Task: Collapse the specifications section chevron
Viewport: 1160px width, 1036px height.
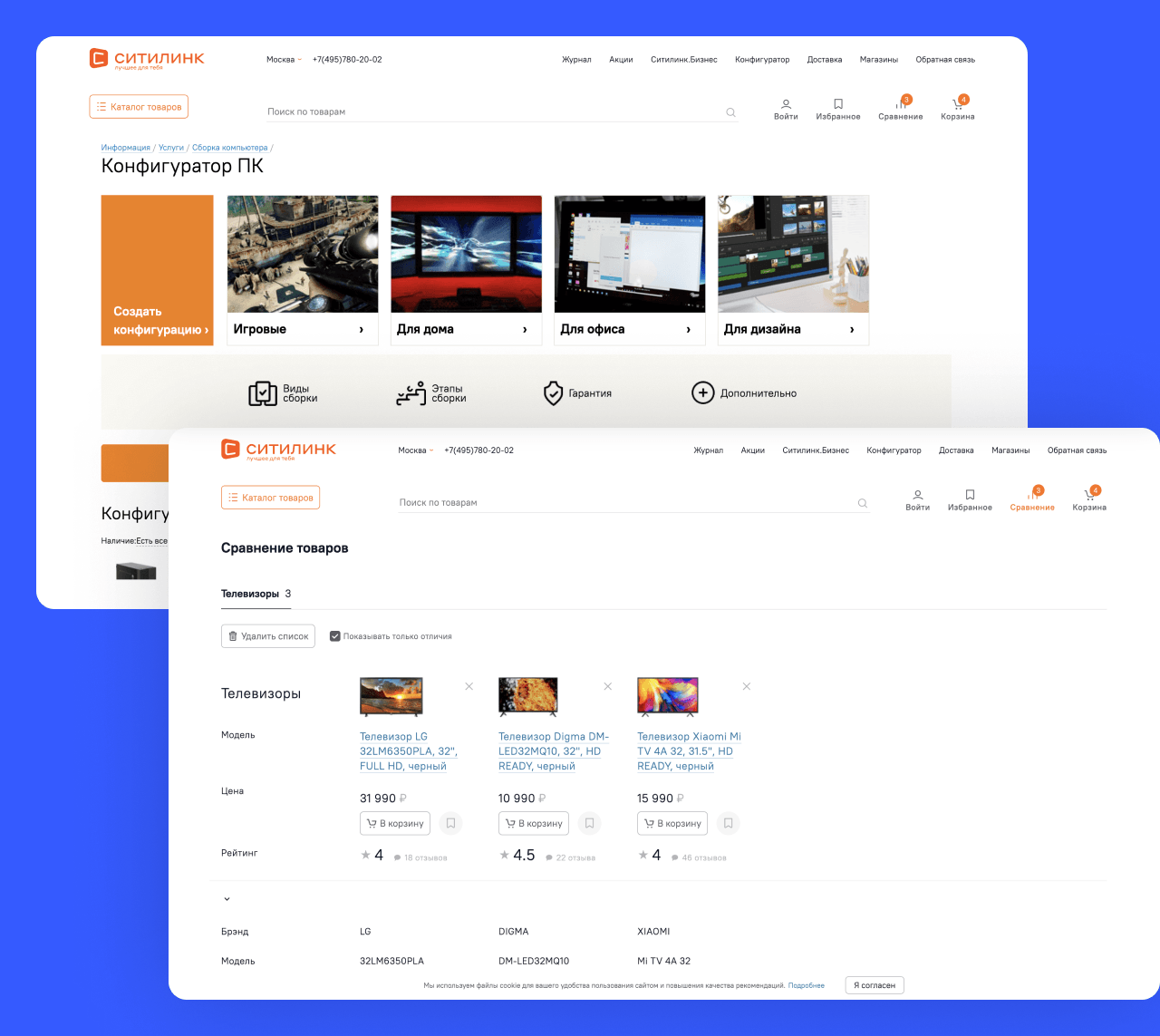Action: point(227,899)
